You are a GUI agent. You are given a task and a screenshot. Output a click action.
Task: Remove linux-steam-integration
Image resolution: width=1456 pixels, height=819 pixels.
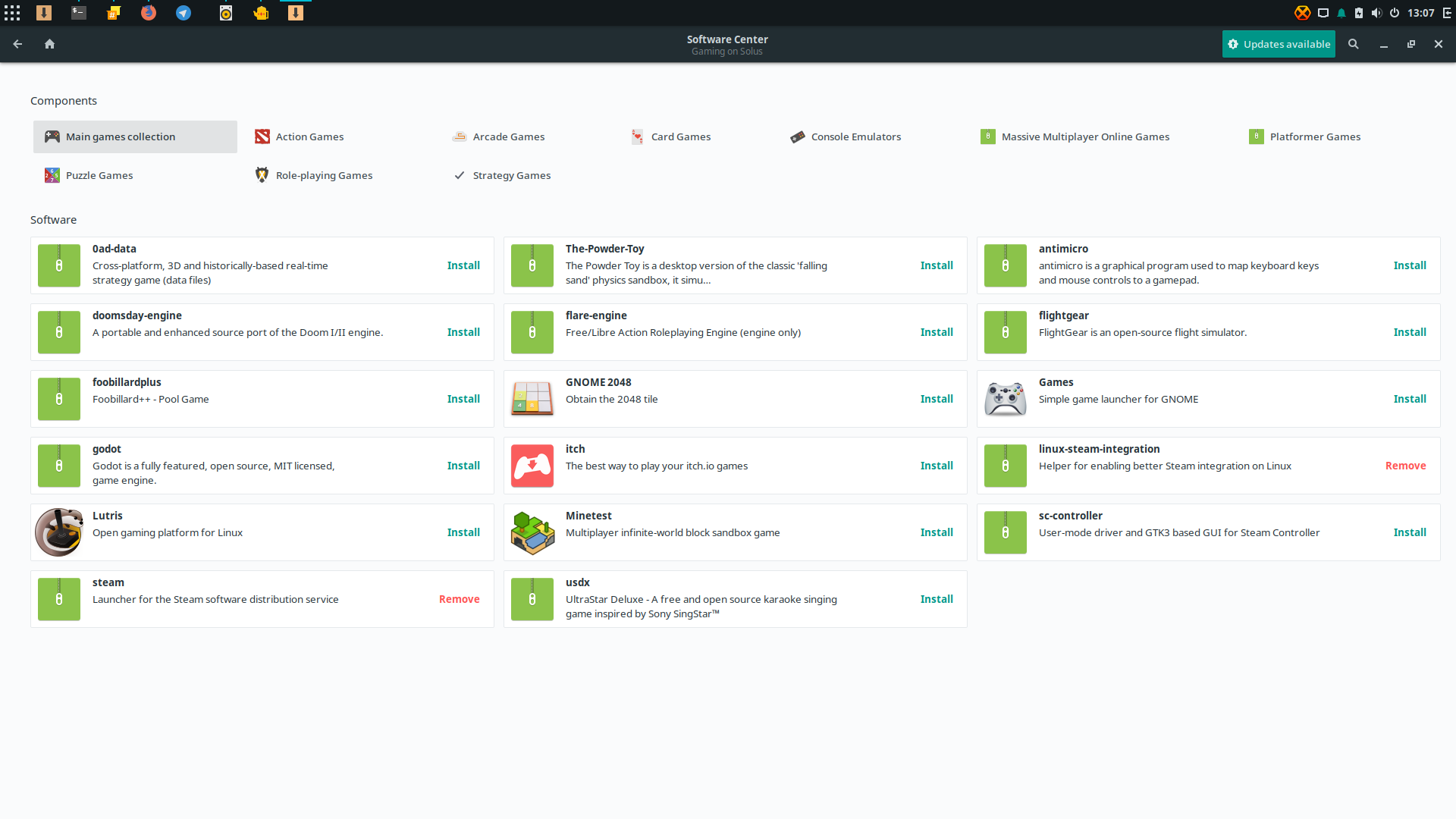pyautogui.click(x=1405, y=466)
